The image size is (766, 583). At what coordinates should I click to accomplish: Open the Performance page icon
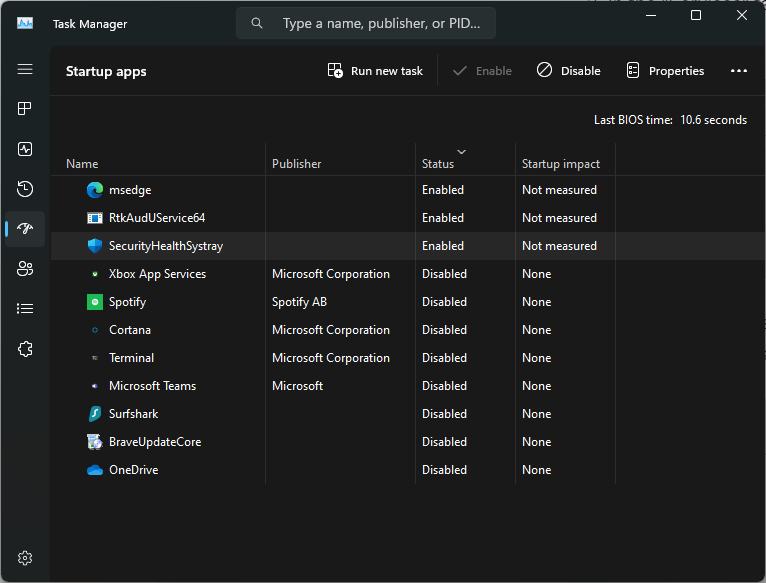click(x=25, y=149)
